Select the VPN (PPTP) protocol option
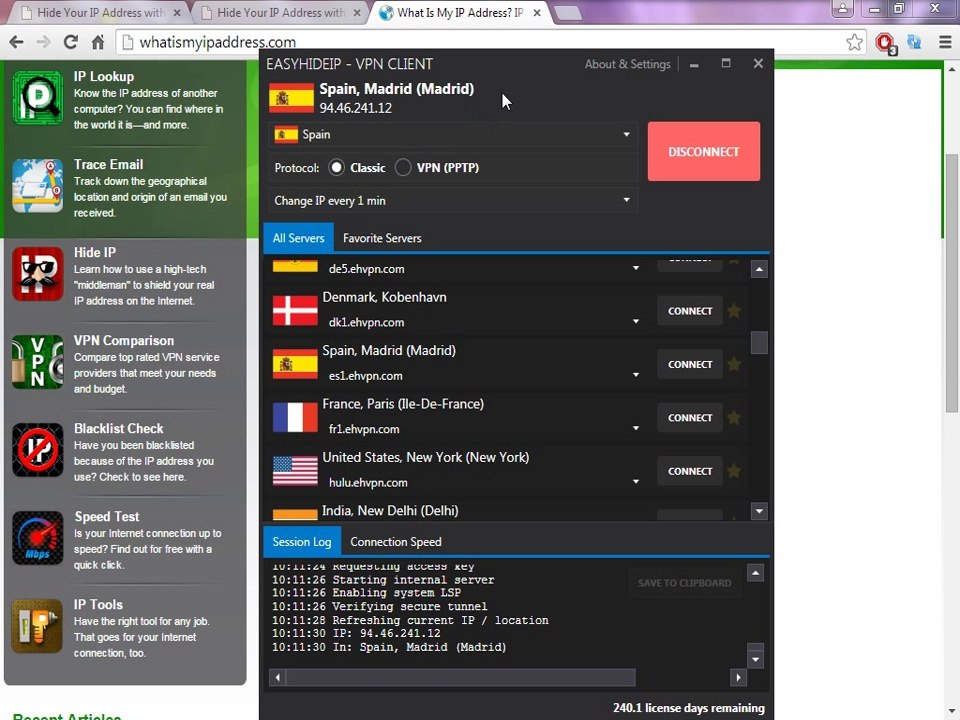The image size is (960, 720). tap(403, 168)
